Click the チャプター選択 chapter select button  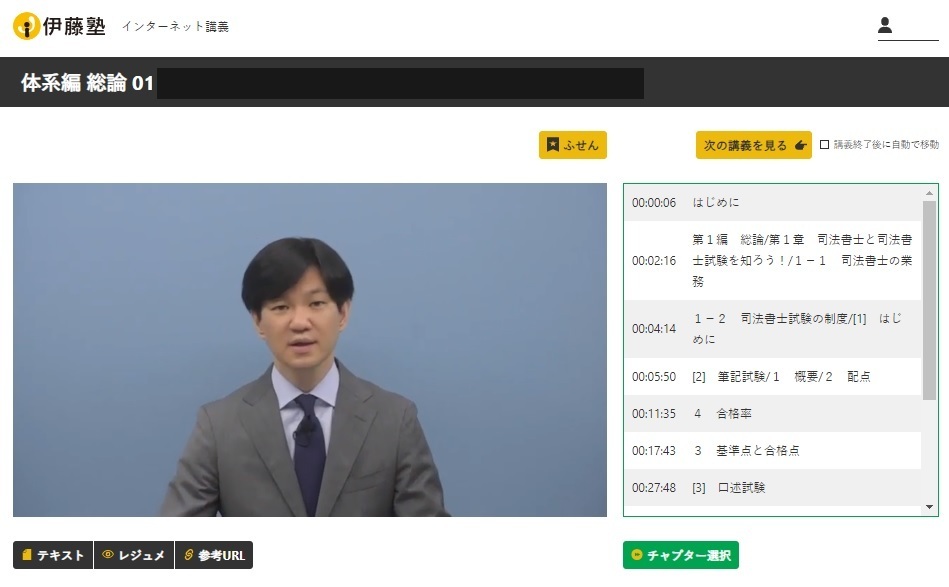coord(680,555)
